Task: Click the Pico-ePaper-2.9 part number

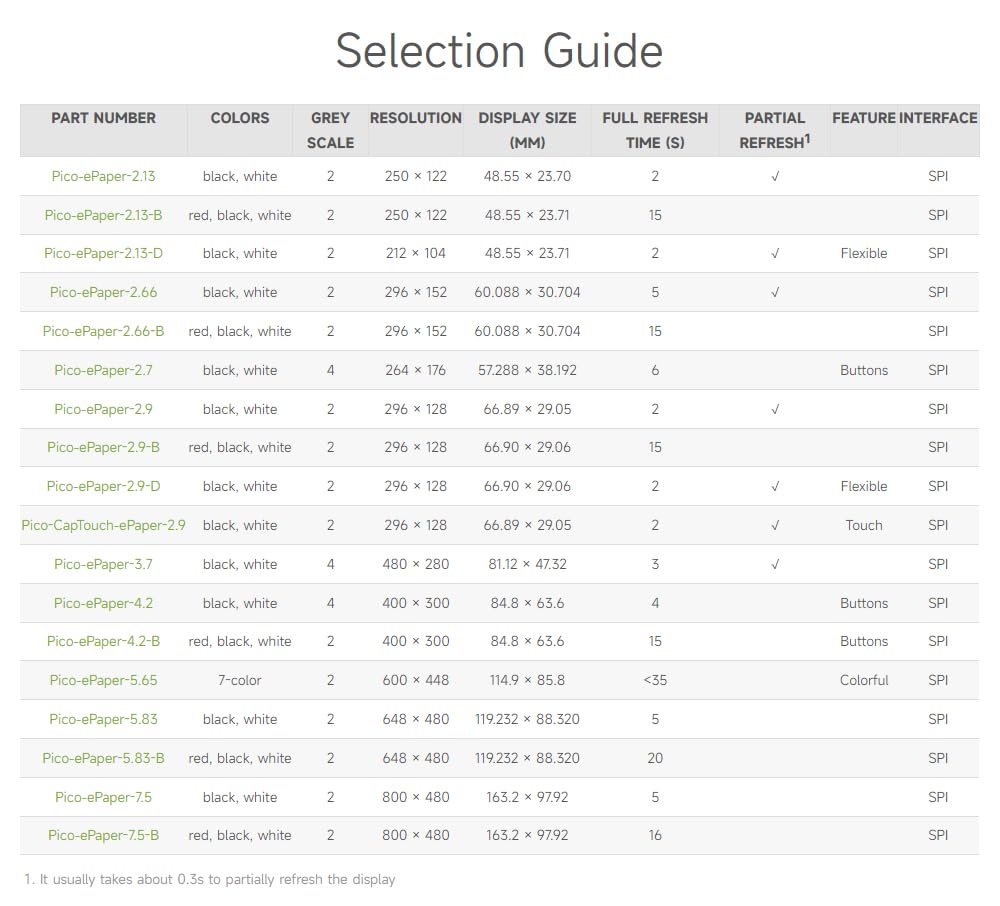Action: pos(103,409)
